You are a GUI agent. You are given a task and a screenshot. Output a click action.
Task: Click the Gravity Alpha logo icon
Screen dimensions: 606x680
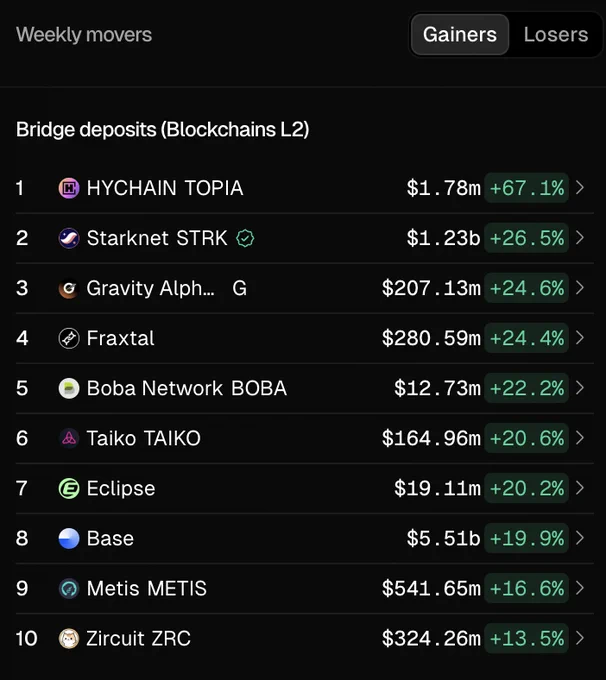tap(69, 288)
